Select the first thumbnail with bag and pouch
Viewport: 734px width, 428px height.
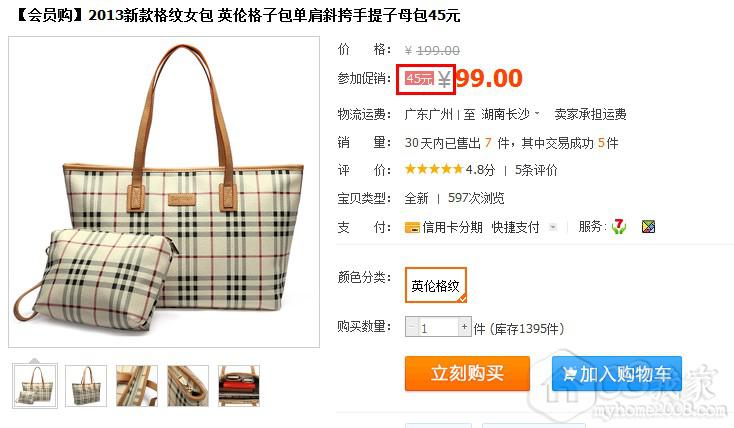coord(35,386)
